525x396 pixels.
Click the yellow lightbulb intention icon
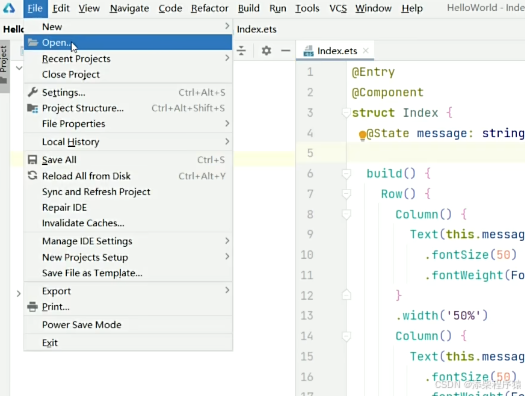coord(362,135)
